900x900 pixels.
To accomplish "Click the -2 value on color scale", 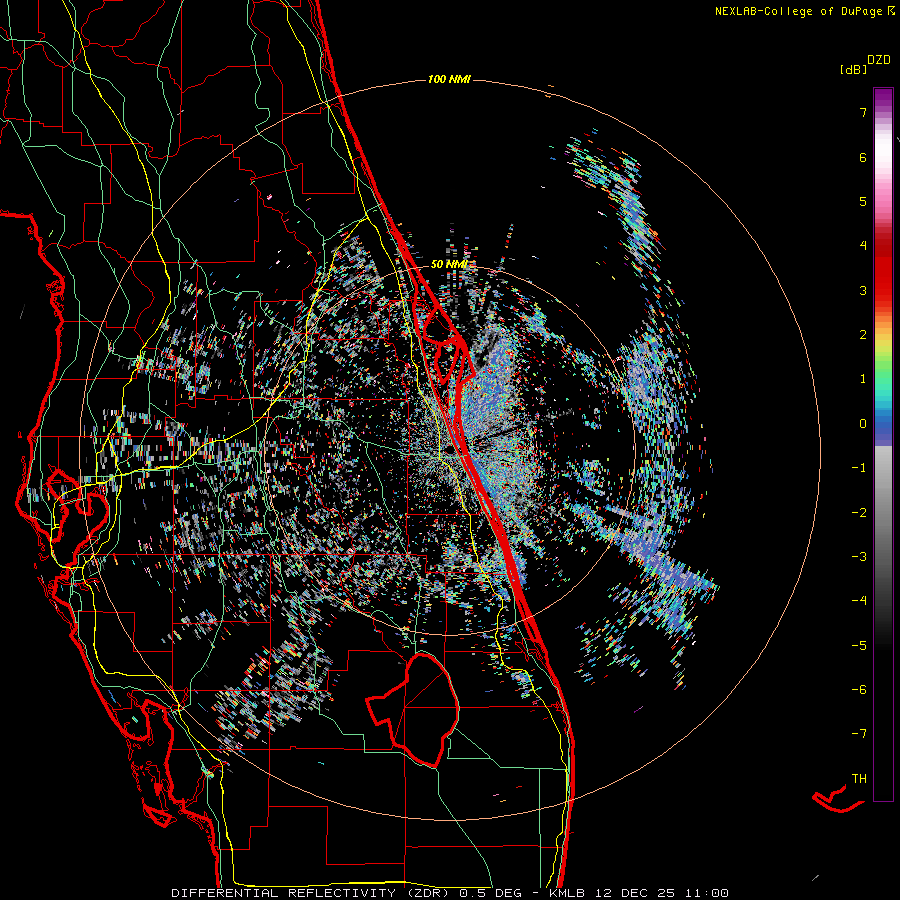I will point(859,513).
